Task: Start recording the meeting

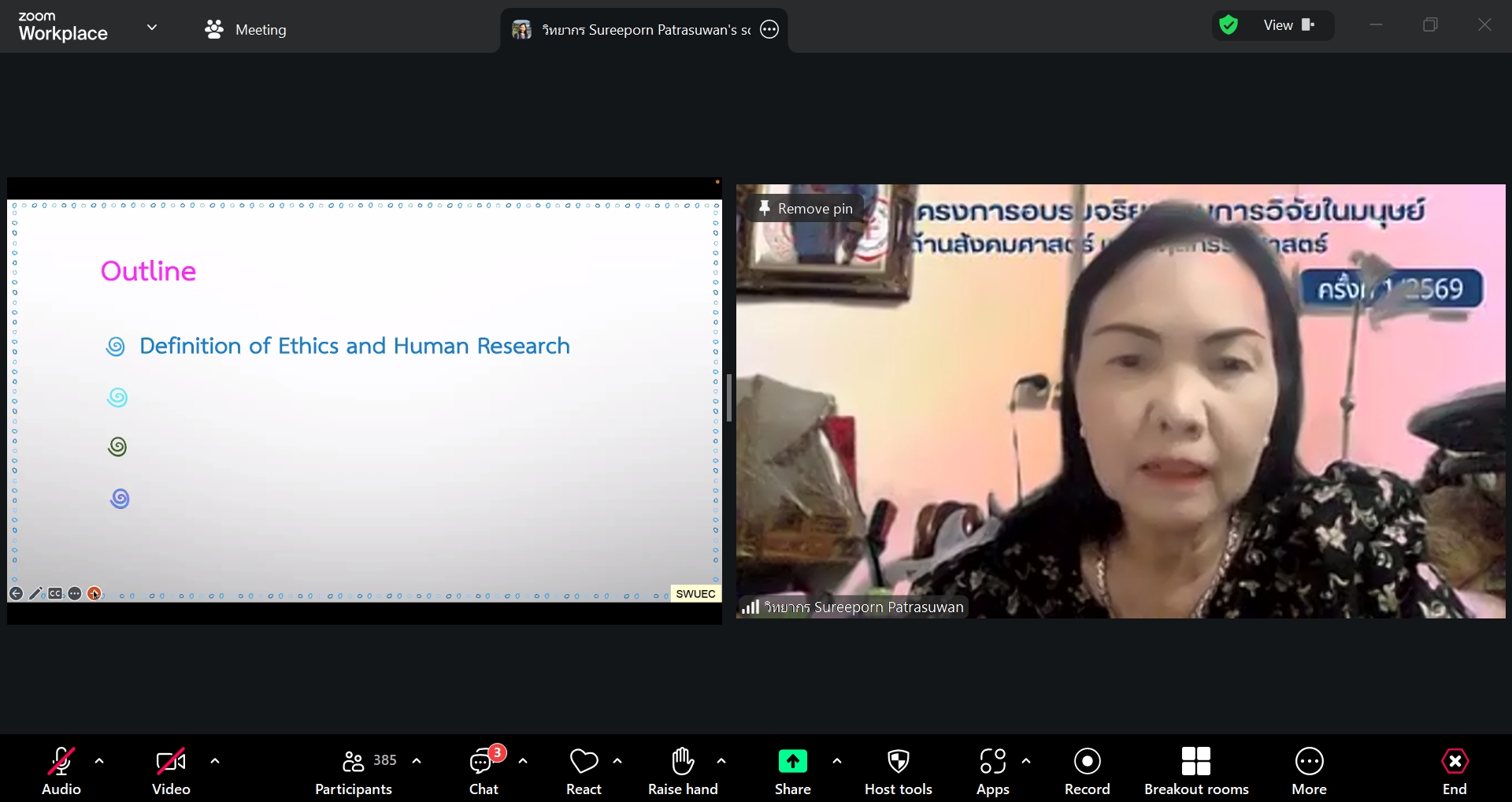Action: pos(1087,771)
